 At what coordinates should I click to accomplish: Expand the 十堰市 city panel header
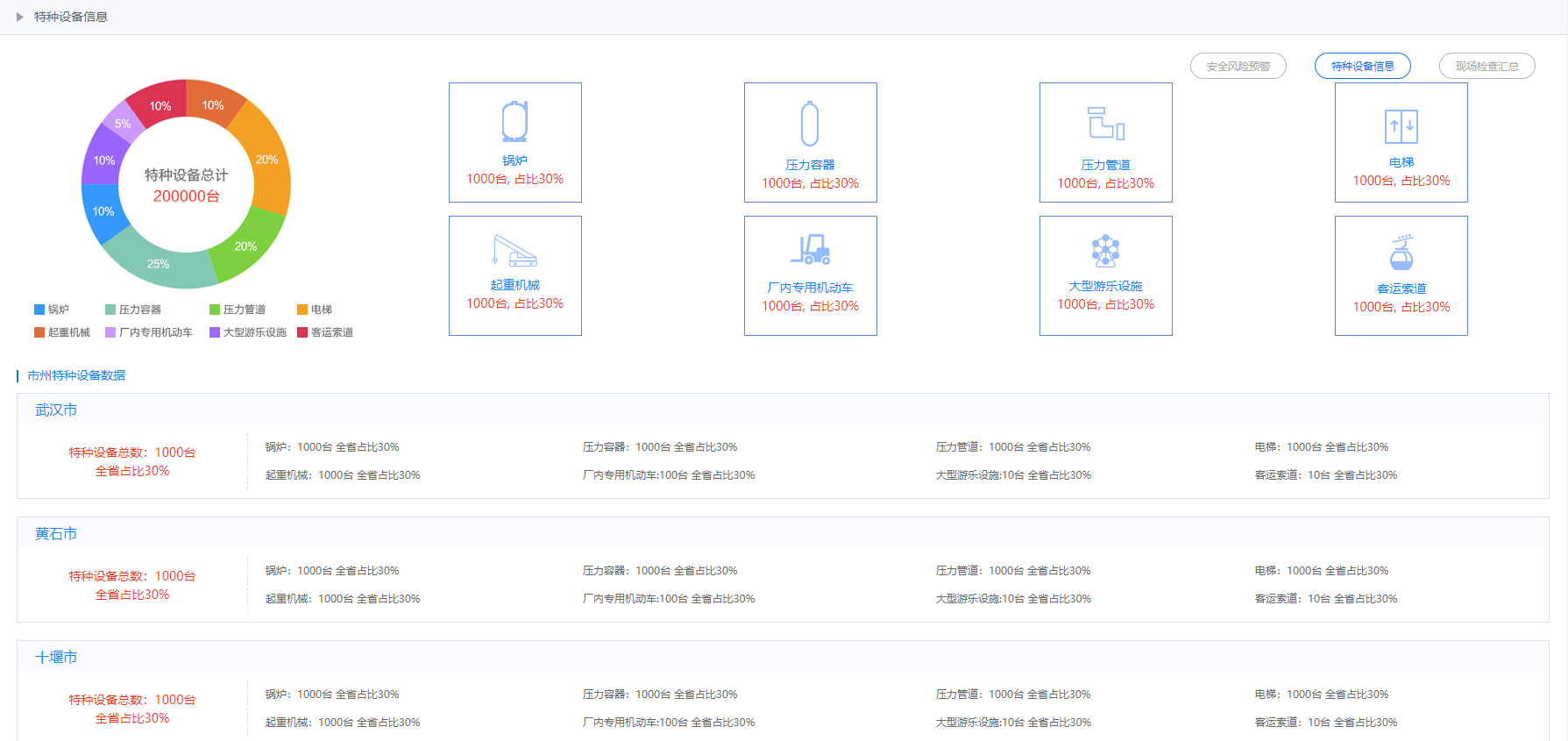[x=56, y=657]
